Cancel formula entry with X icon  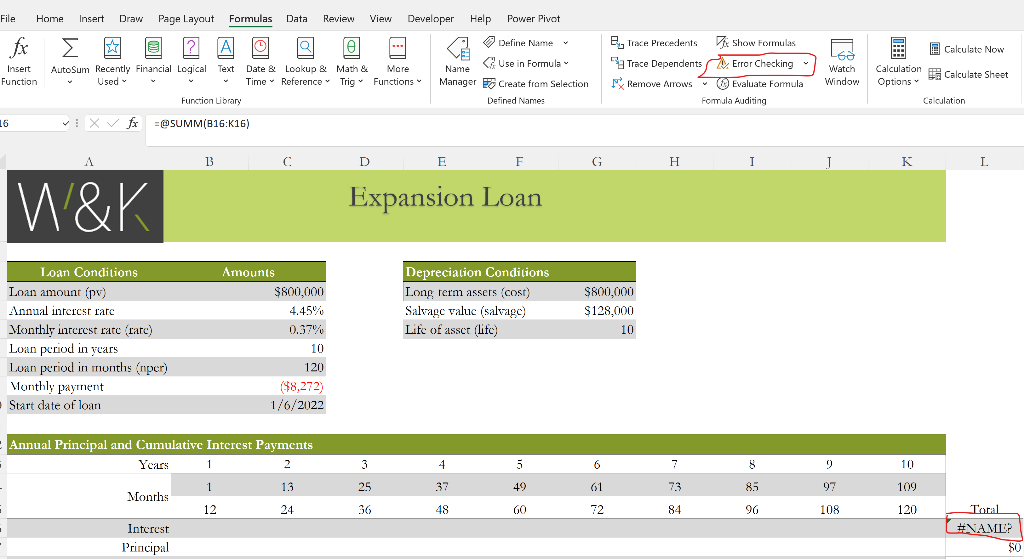tap(94, 123)
